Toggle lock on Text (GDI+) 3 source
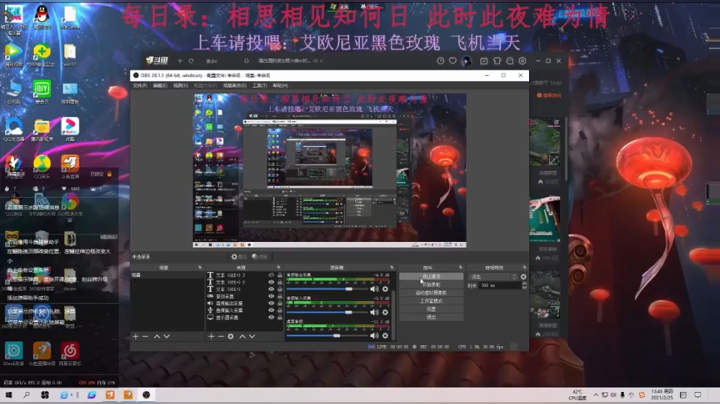Viewport: 720px width, 404px height. point(280,275)
